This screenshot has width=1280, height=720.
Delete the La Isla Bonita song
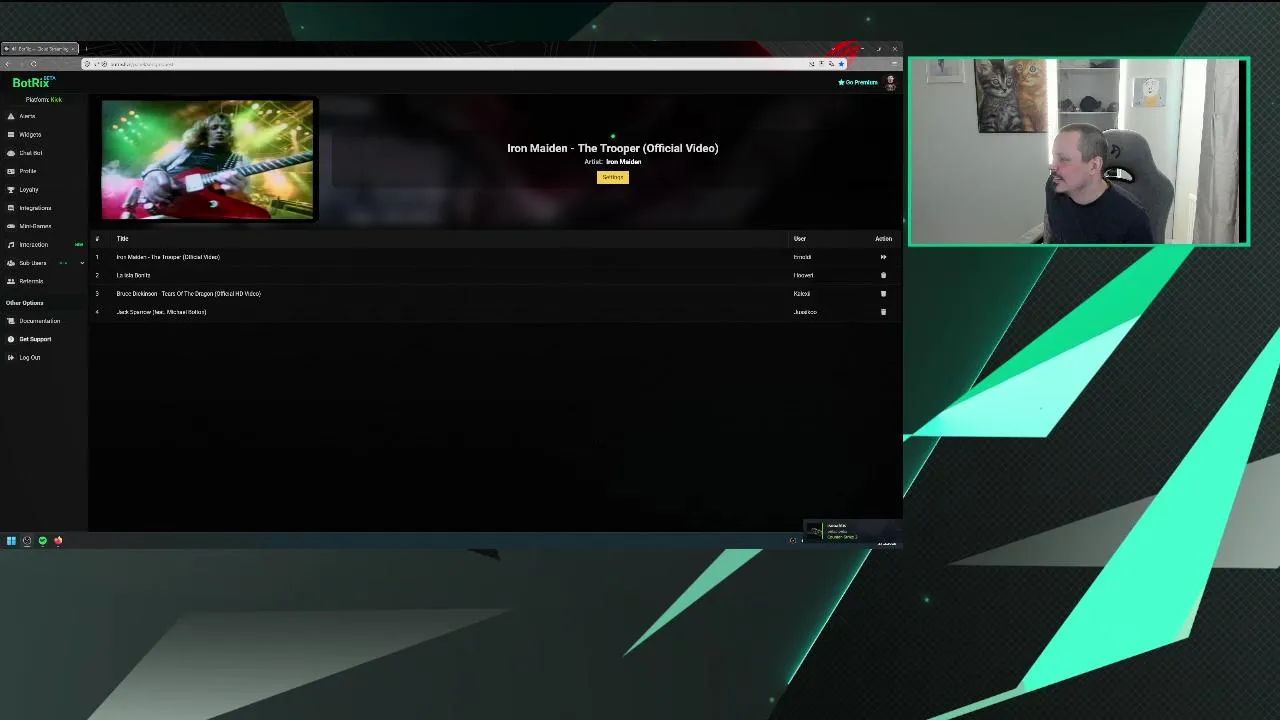pyautogui.click(x=883, y=275)
